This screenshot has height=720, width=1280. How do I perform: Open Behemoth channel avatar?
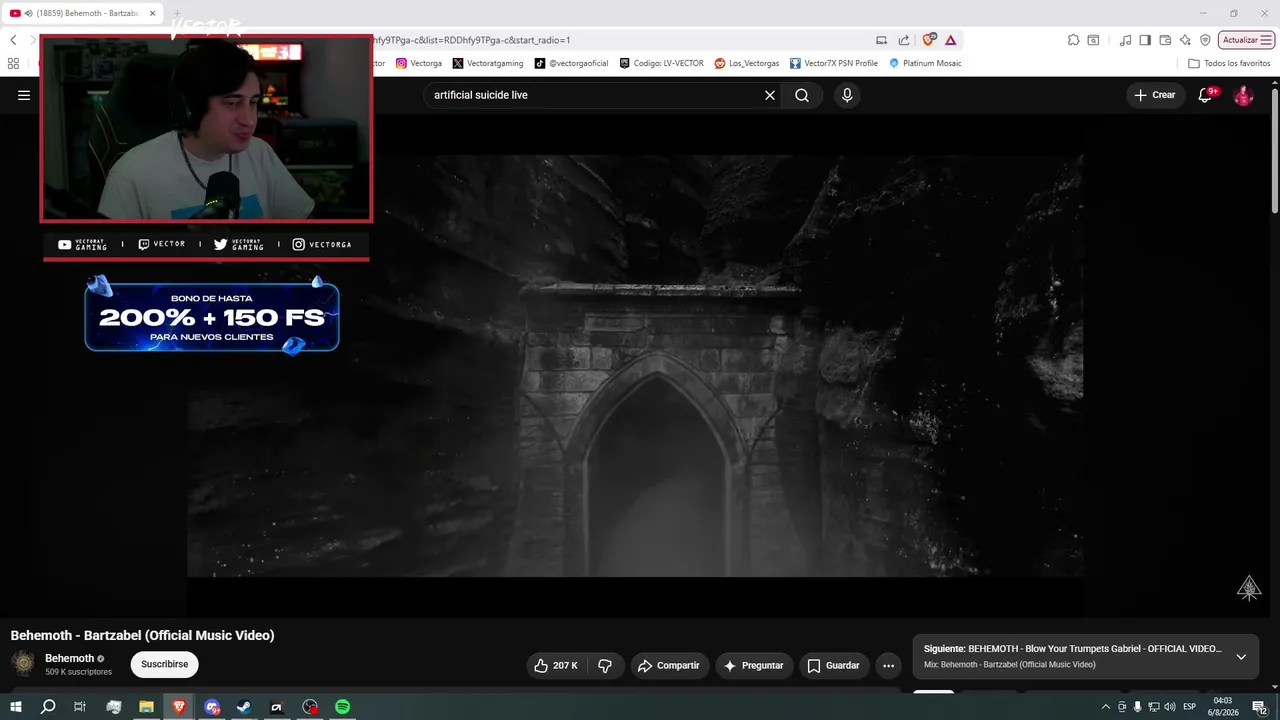click(22, 663)
